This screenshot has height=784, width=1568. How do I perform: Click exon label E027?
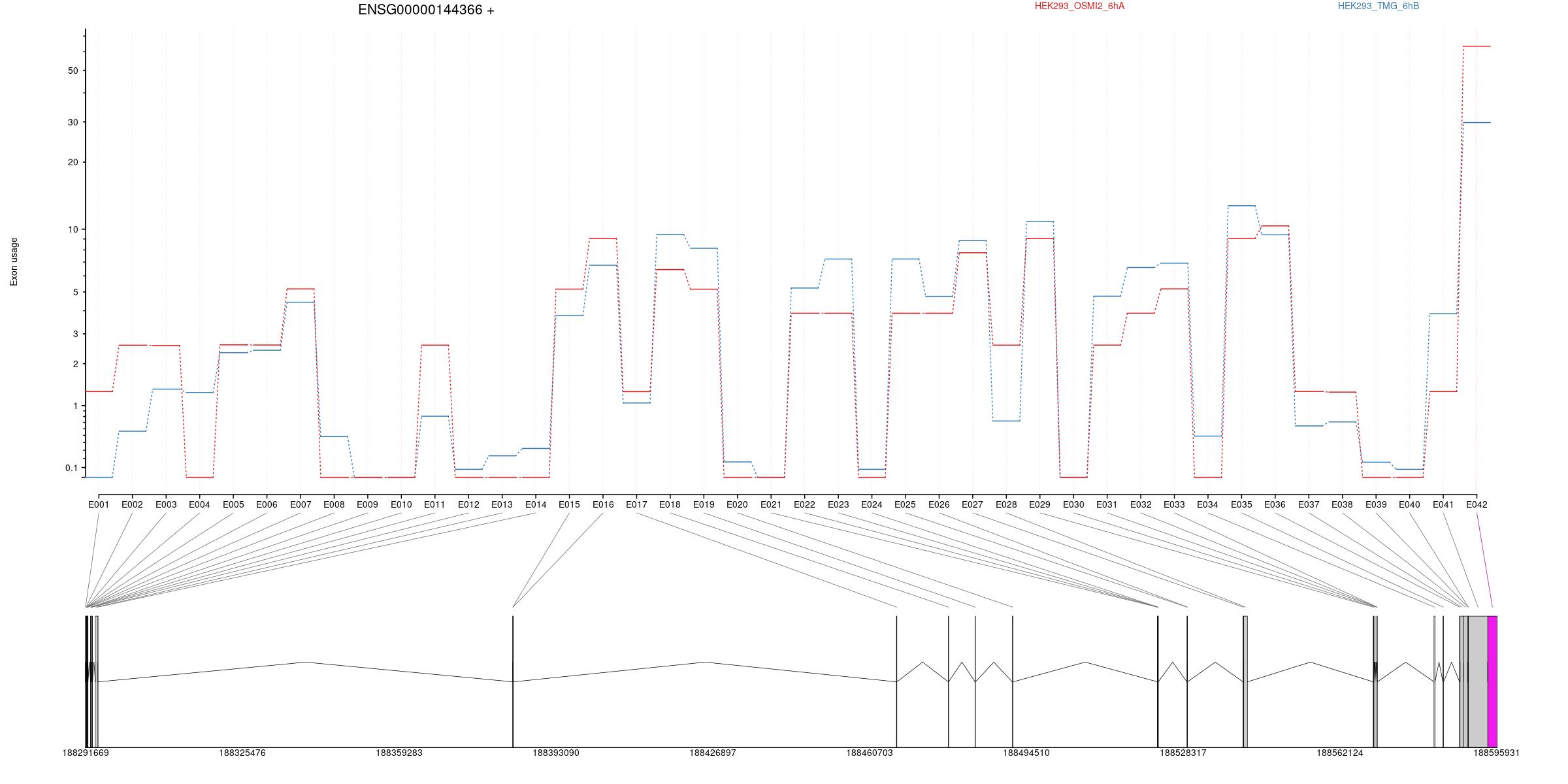click(x=972, y=504)
